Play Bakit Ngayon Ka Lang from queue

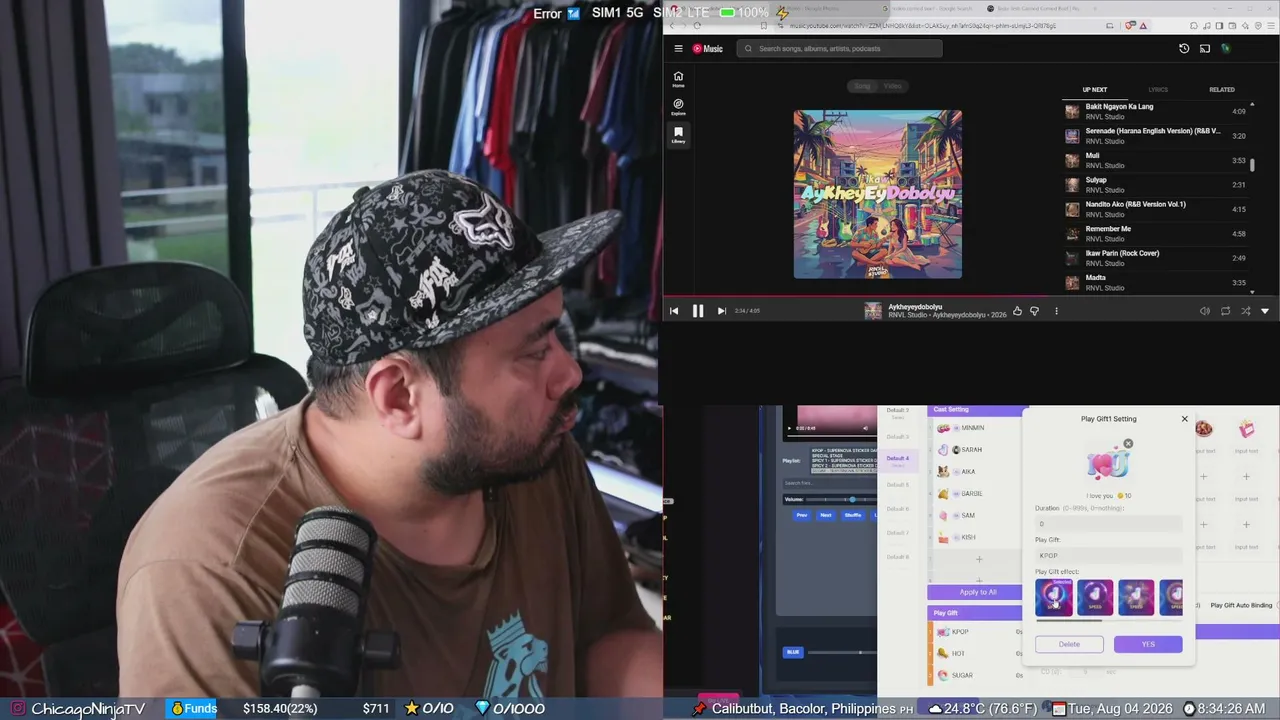(1155, 111)
